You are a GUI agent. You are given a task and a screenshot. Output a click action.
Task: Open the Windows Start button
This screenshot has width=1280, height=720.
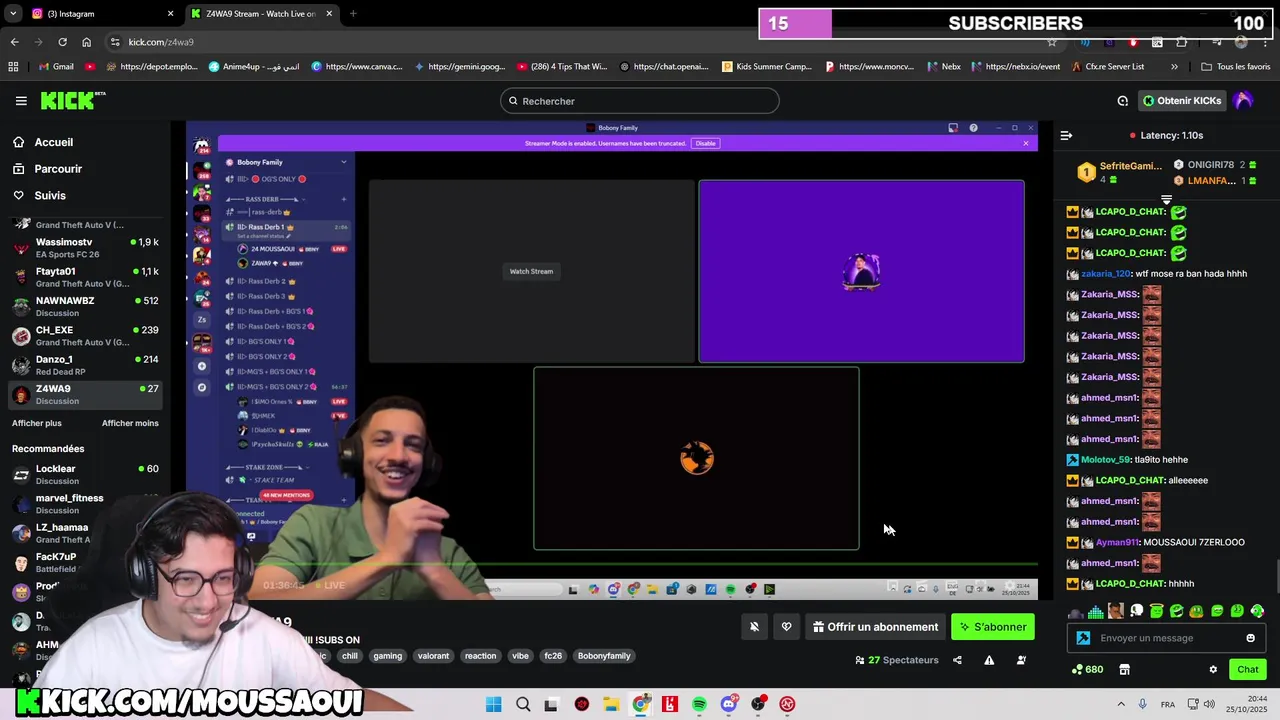(x=493, y=704)
